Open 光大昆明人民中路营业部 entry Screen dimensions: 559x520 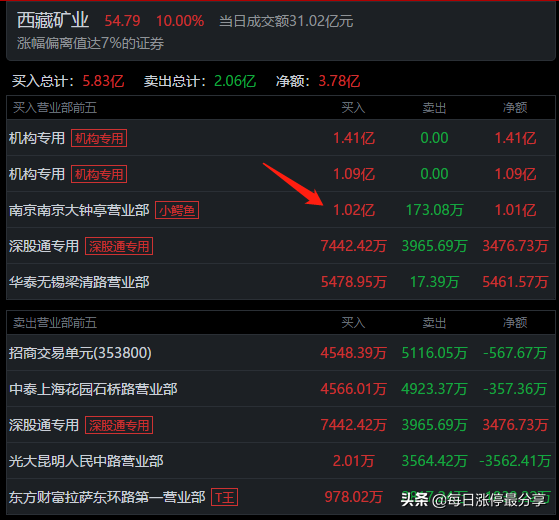(281, 461)
